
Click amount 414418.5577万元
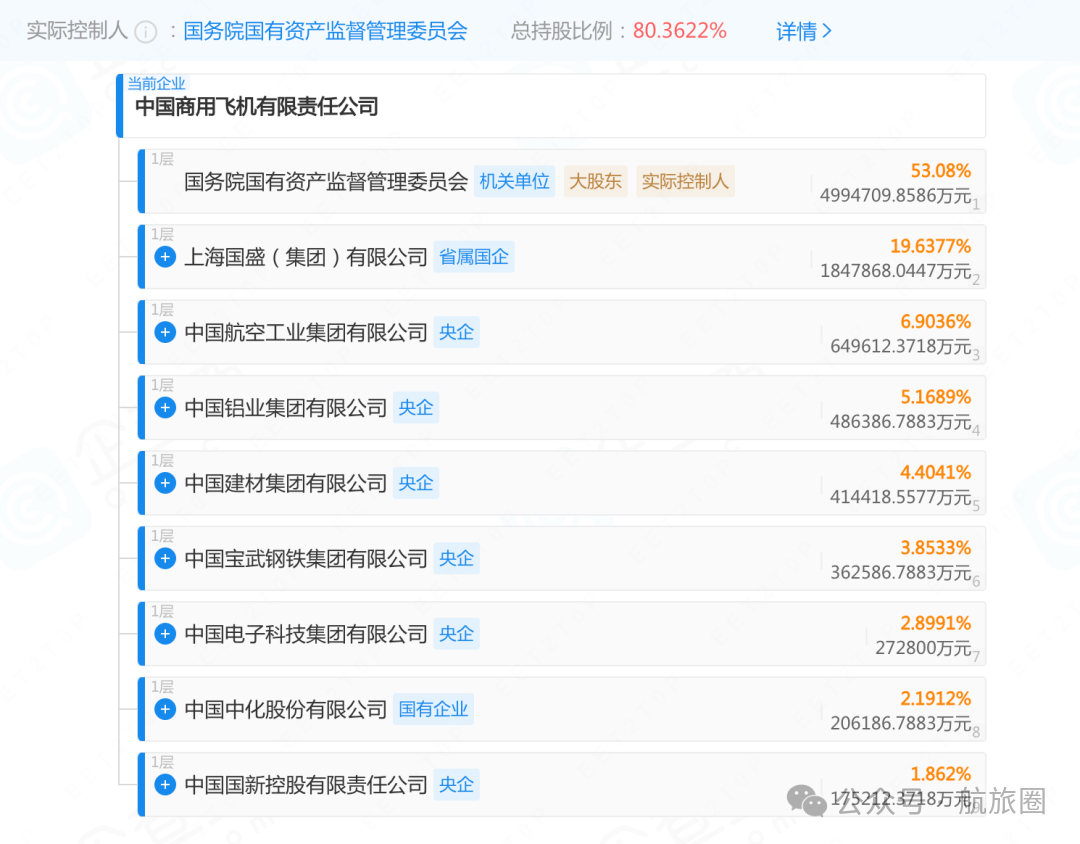(901, 497)
